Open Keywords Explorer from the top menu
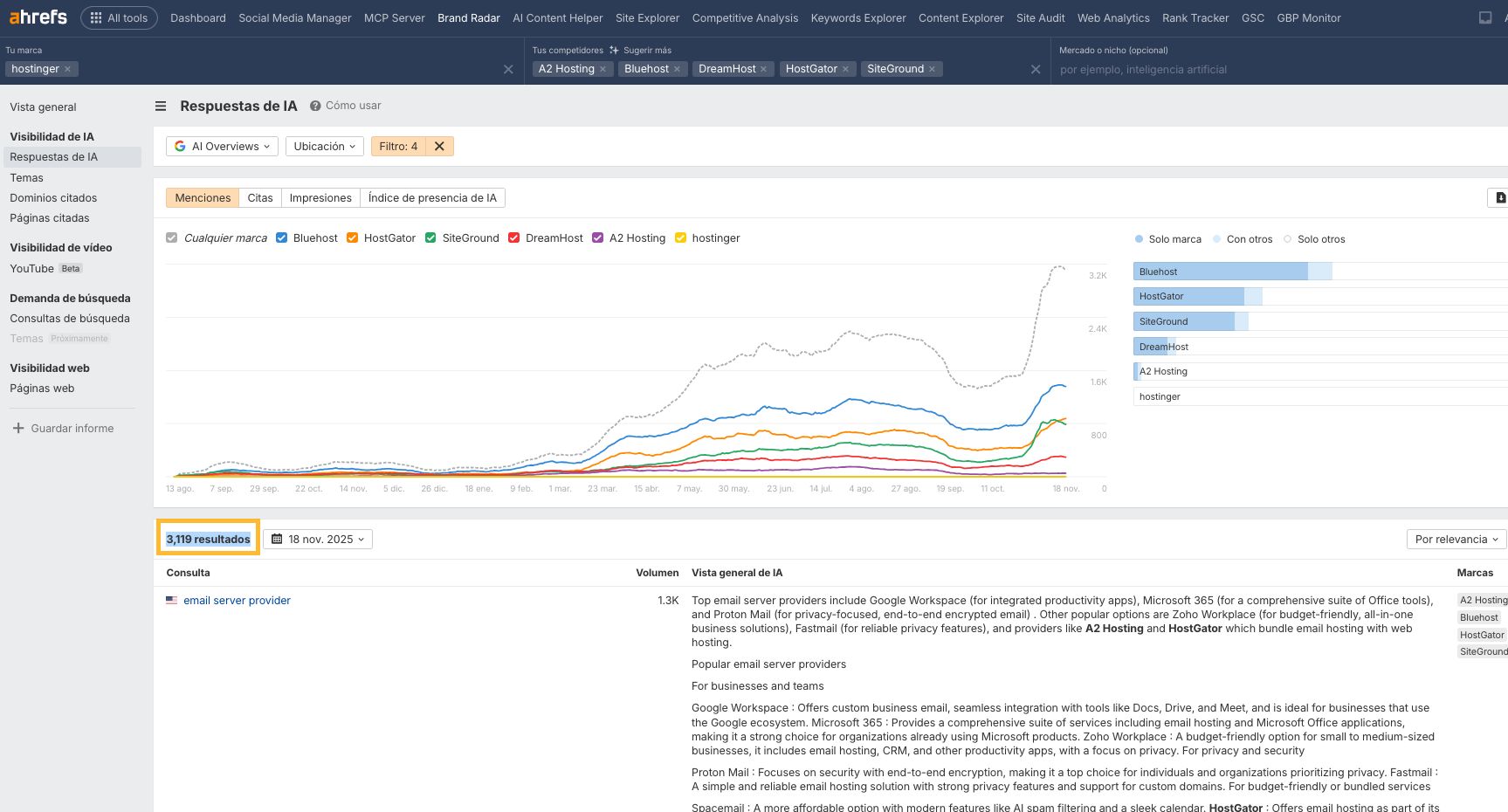 point(857,17)
